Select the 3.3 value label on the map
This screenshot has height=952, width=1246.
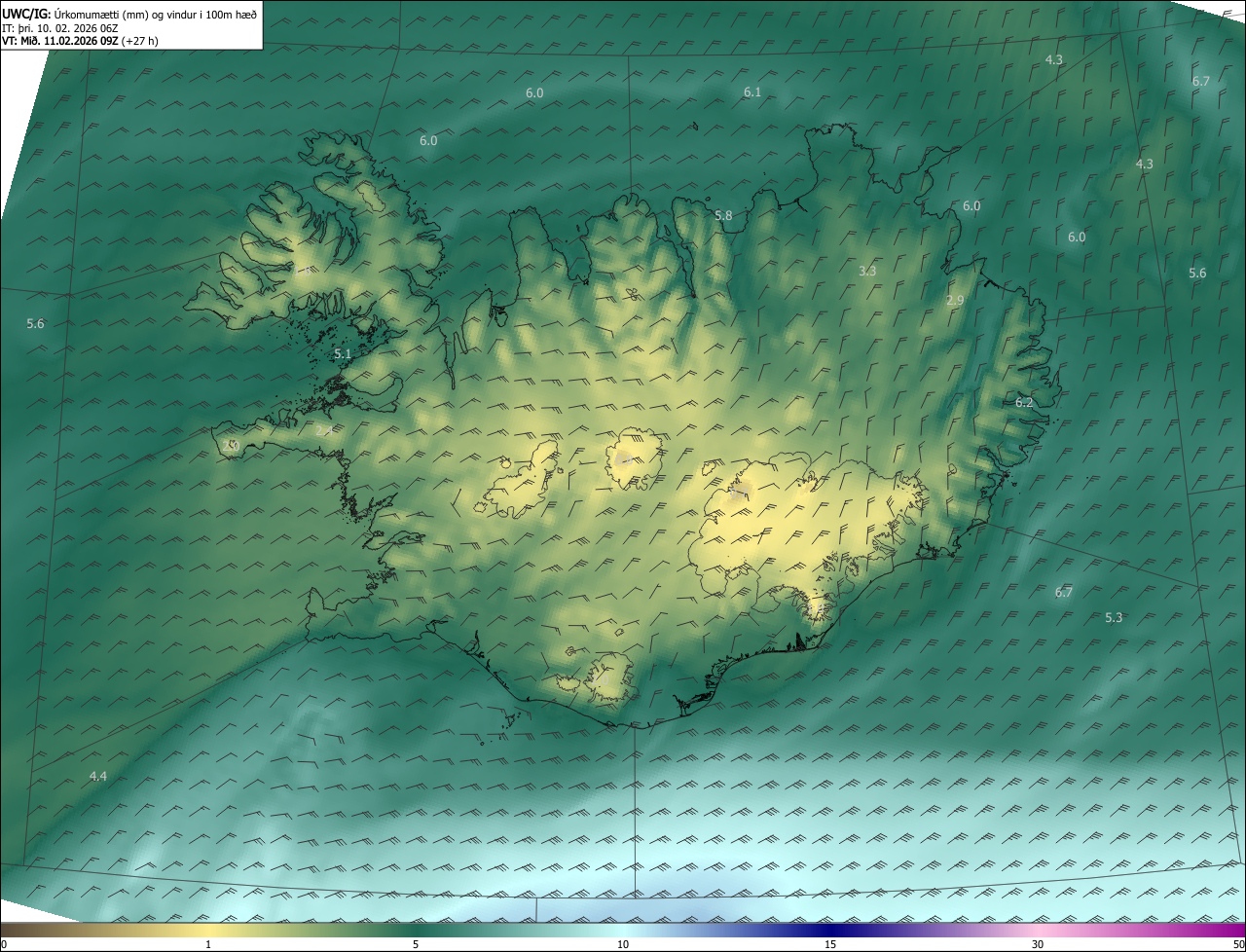click(x=867, y=272)
